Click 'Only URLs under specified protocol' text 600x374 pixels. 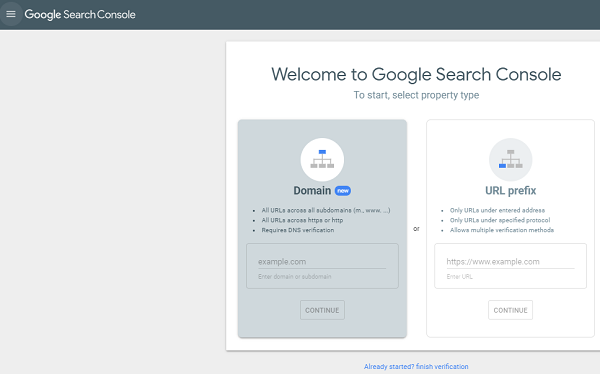500,220
